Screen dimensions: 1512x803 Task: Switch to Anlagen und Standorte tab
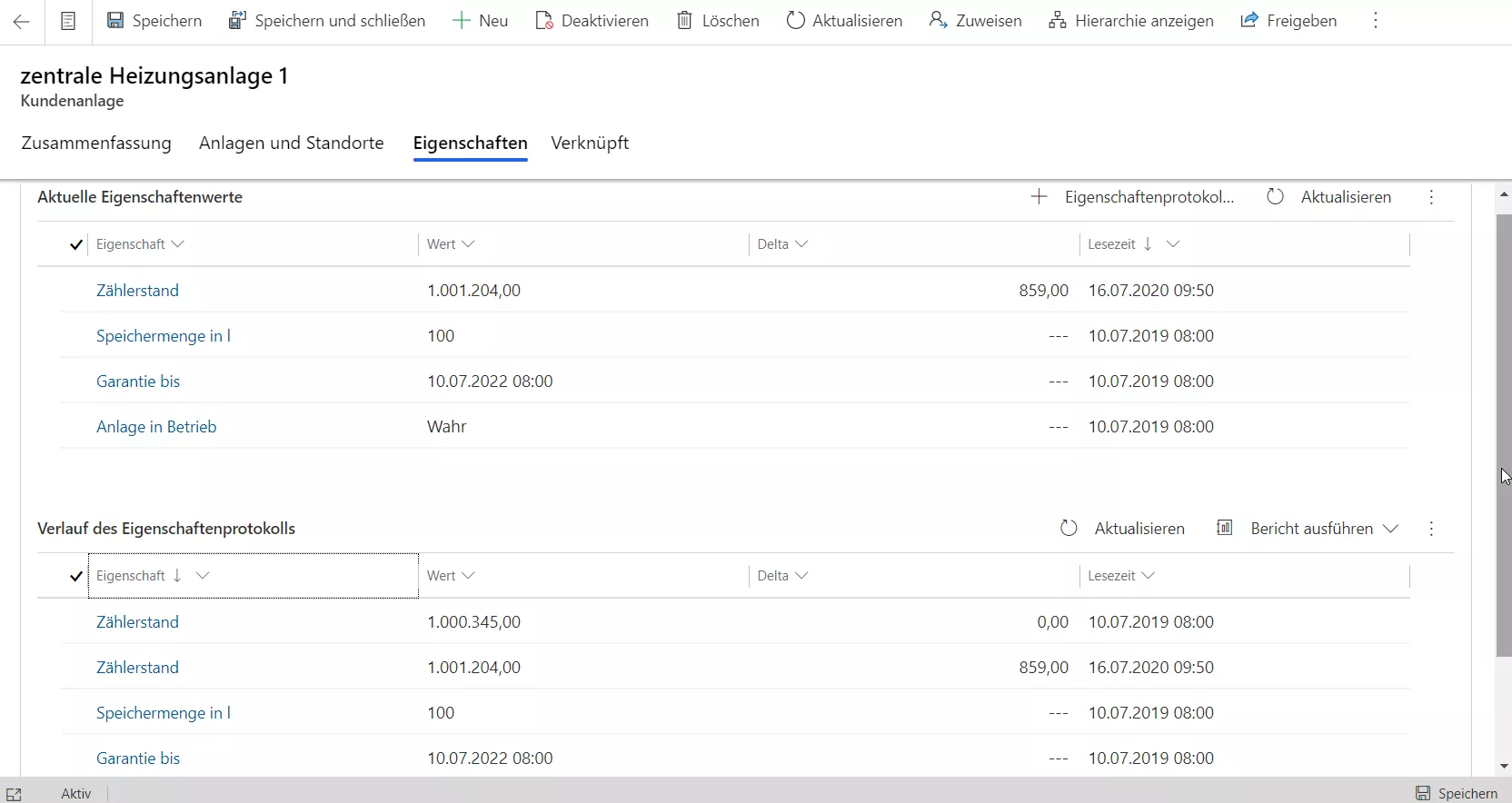pyautogui.click(x=291, y=143)
